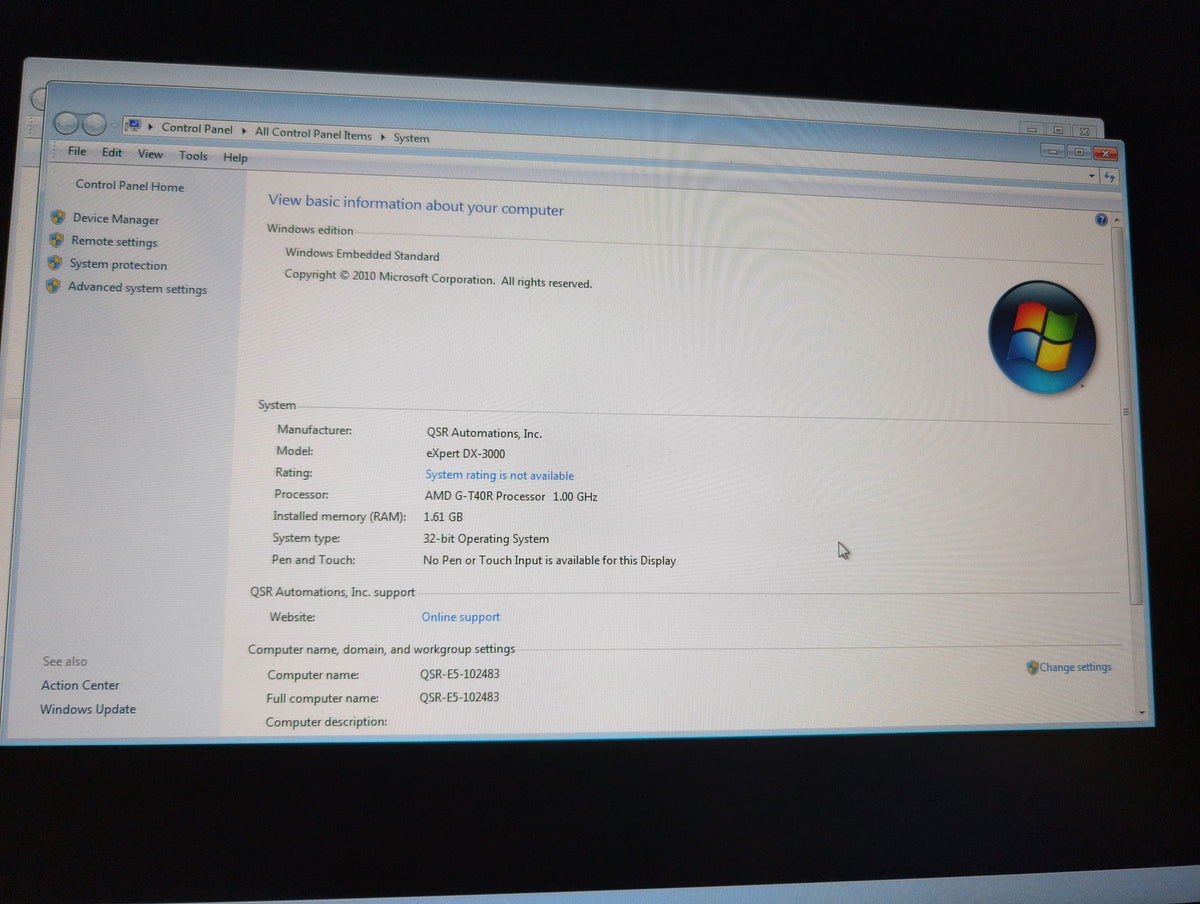
Task: Open the Edit menu
Action: click(x=112, y=153)
